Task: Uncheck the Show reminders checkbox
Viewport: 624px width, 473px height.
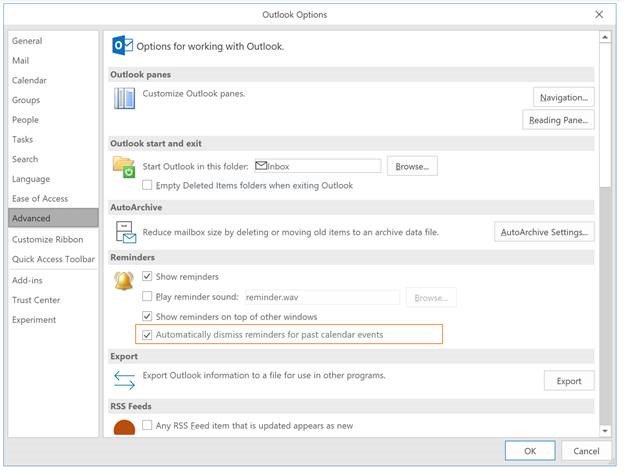Action: click(147, 276)
